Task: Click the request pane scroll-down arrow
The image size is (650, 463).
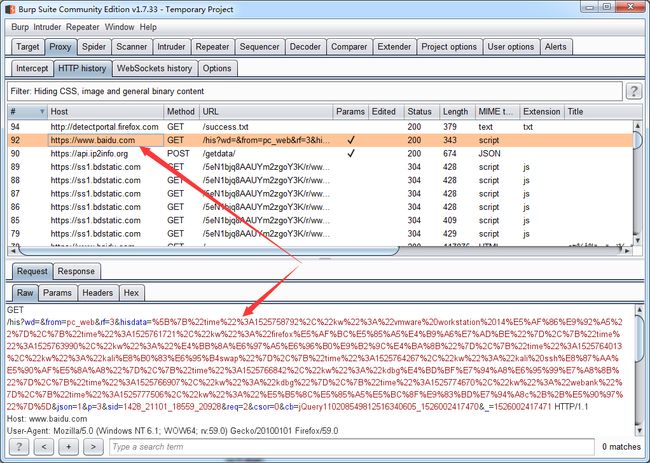Action: click(x=639, y=432)
